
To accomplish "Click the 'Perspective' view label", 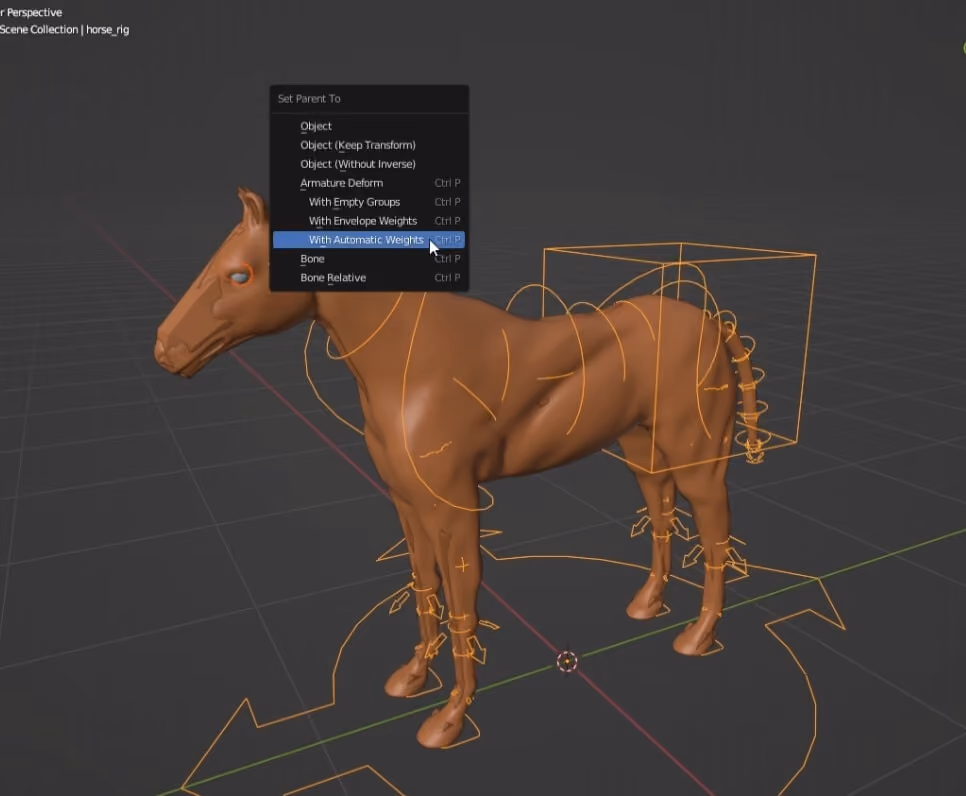I will (33, 12).
